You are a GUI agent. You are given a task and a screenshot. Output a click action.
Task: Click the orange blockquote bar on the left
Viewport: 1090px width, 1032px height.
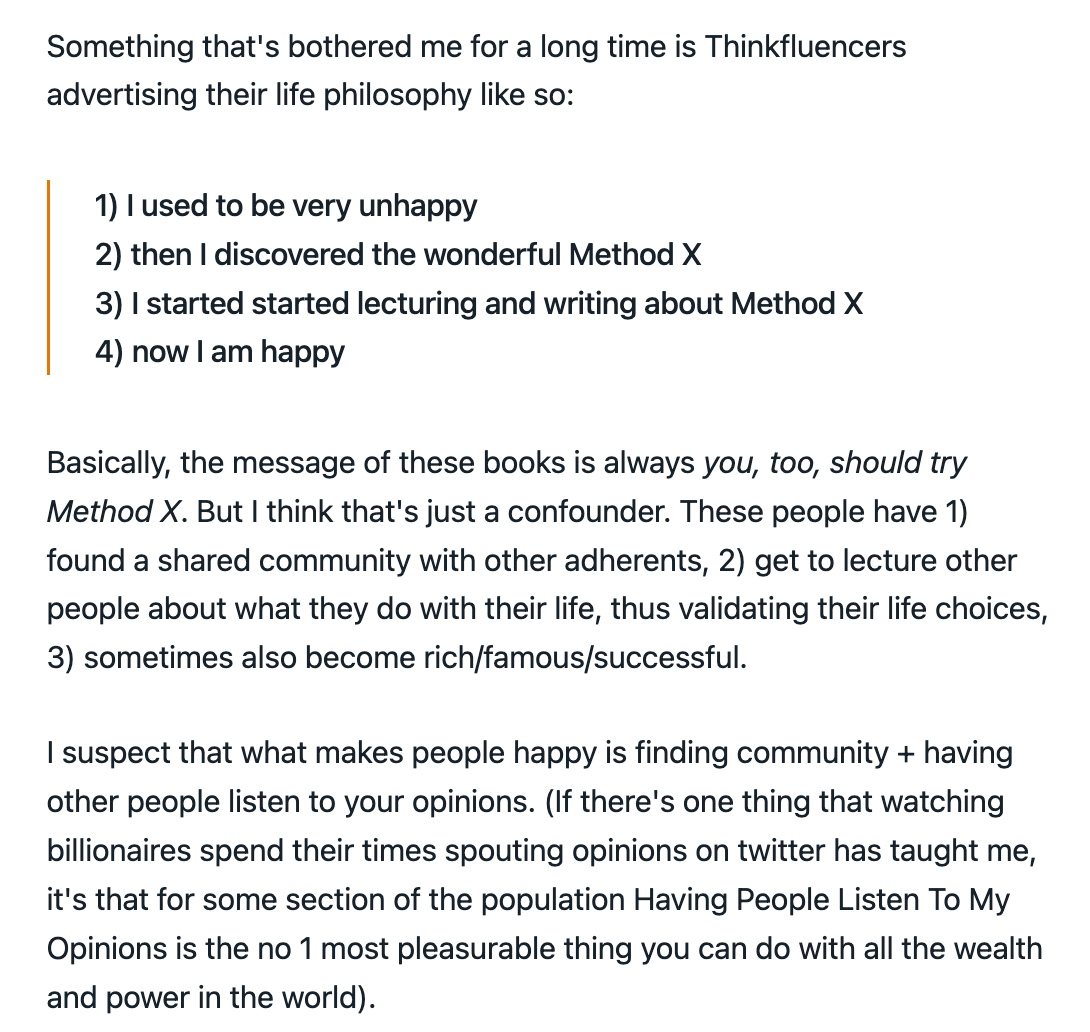coord(48,278)
